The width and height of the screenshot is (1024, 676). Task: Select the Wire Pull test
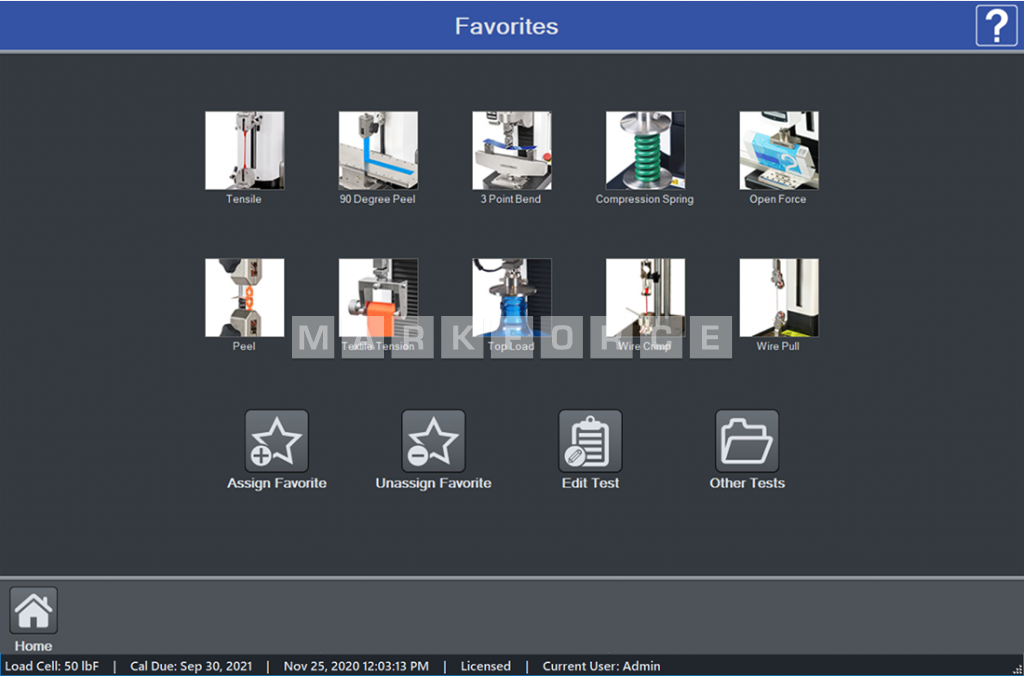click(x=778, y=298)
